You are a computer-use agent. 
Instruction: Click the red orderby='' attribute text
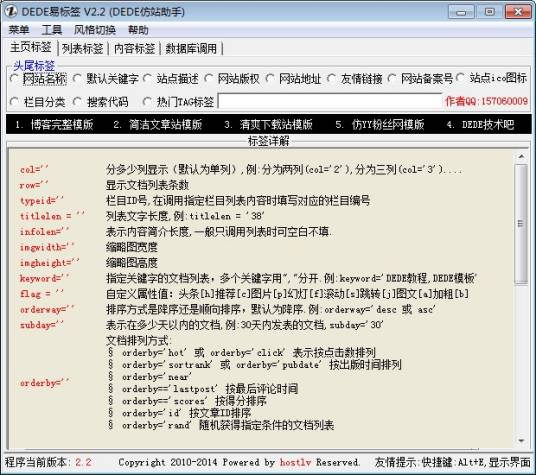[44, 383]
